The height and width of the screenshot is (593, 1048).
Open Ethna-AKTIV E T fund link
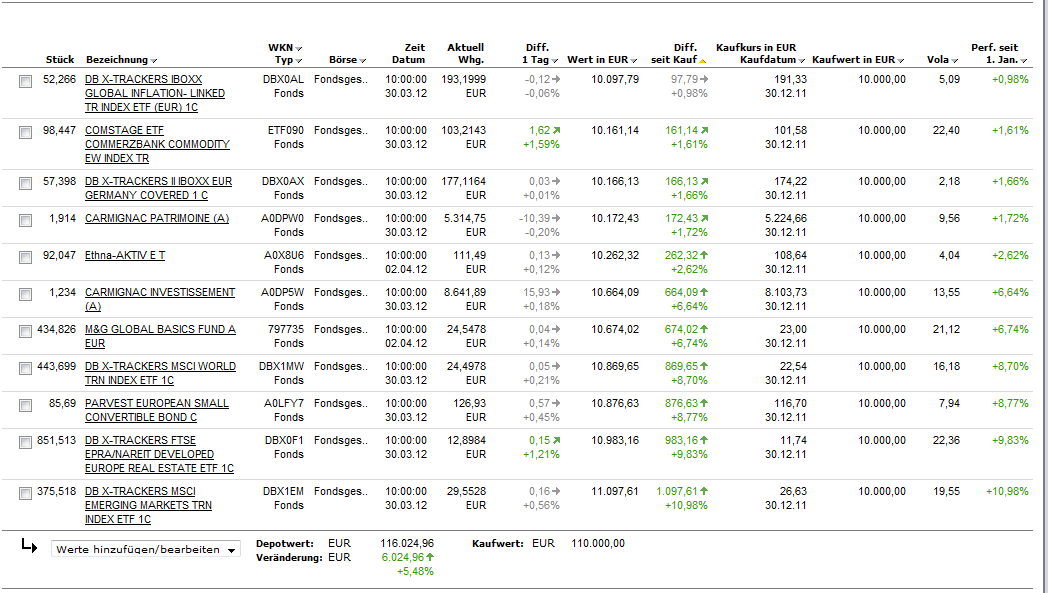point(124,255)
